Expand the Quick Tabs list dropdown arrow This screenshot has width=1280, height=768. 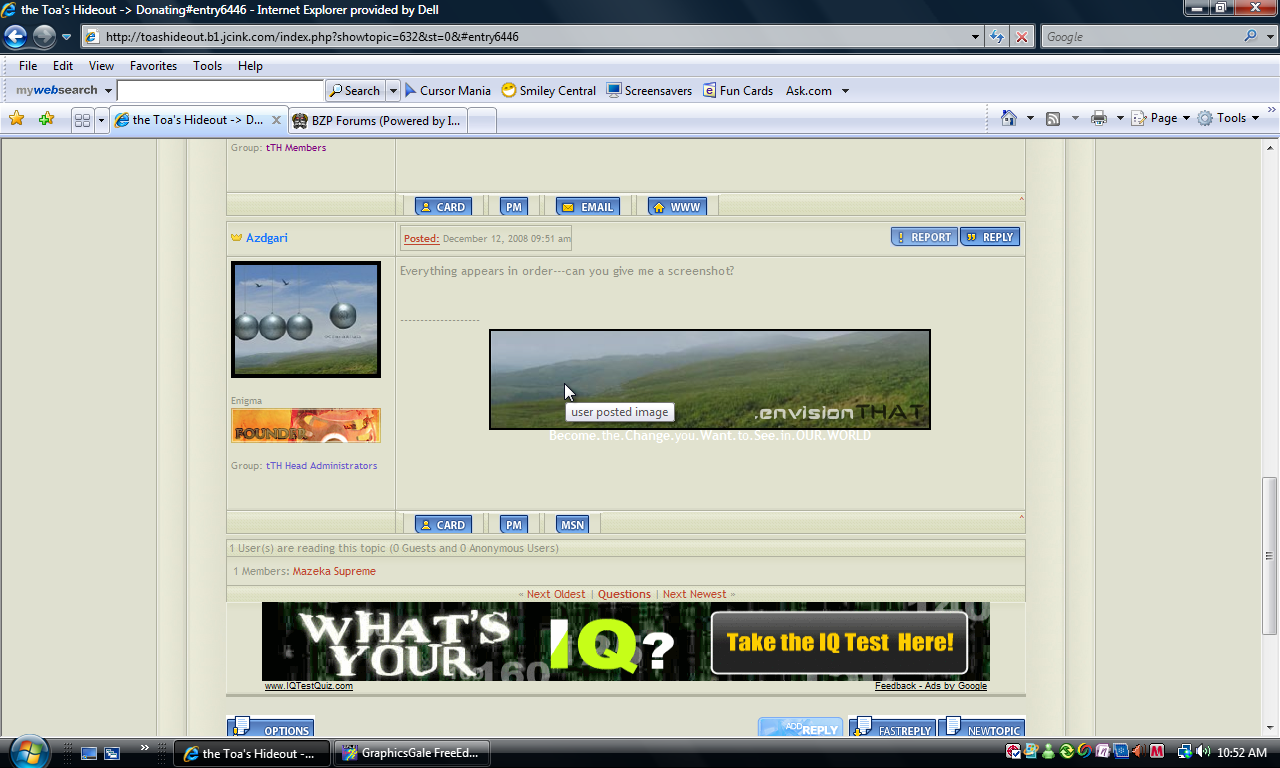[101, 120]
